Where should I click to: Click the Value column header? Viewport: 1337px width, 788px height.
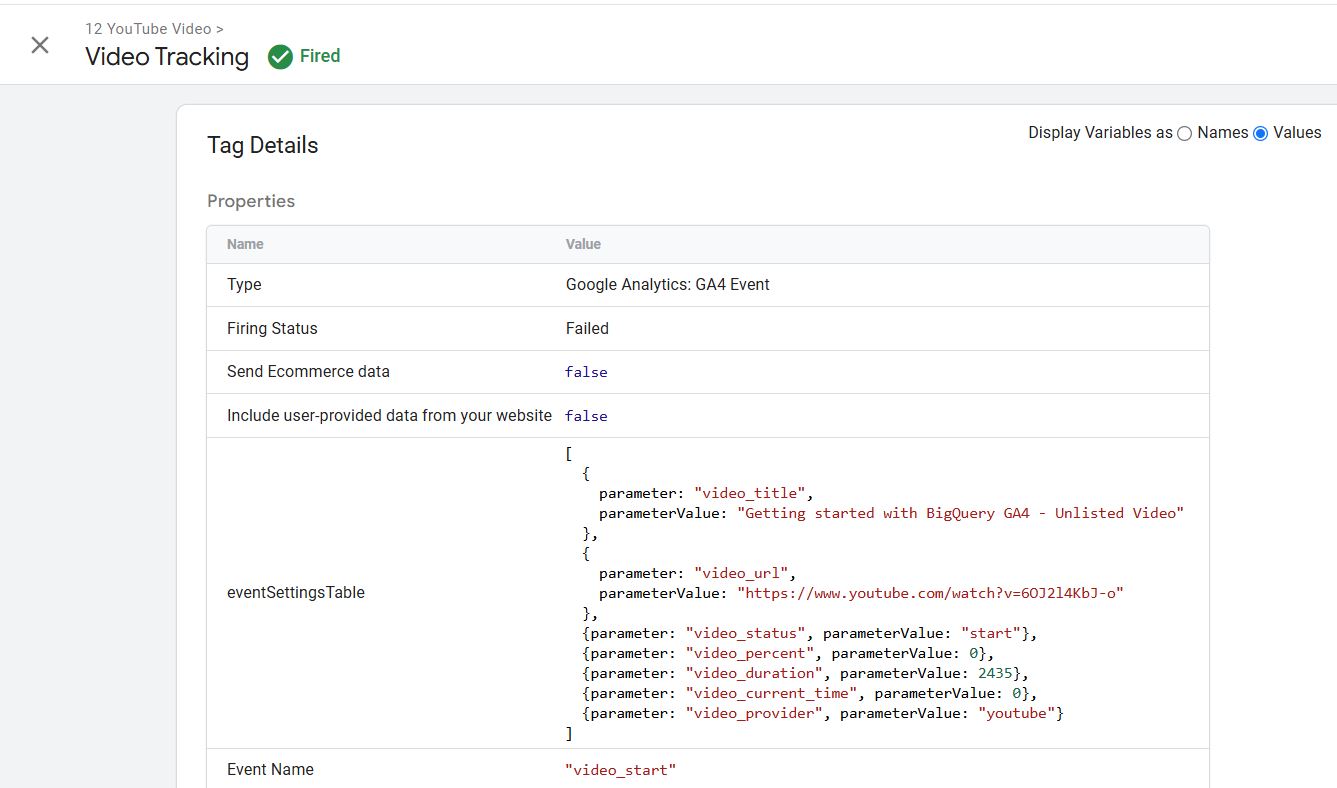click(x=583, y=244)
